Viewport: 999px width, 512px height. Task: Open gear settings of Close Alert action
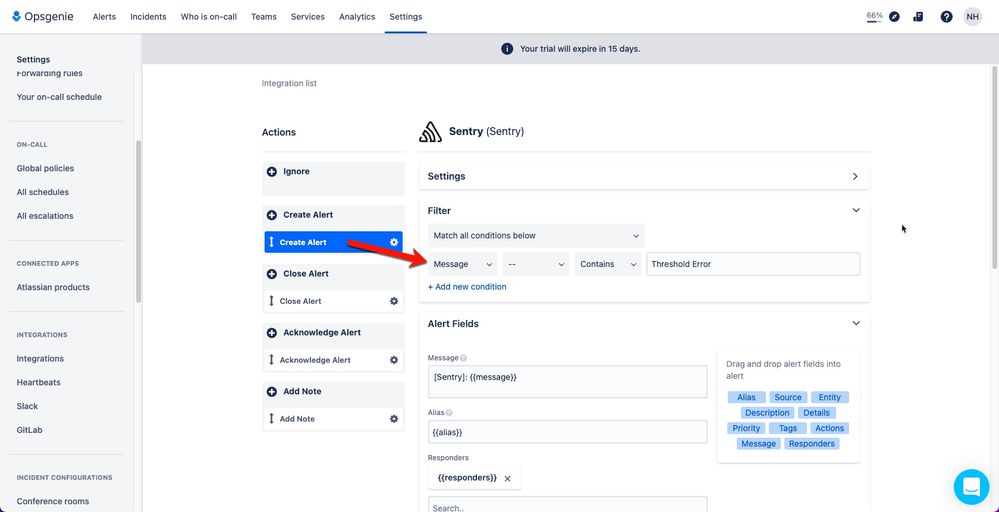pos(394,301)
